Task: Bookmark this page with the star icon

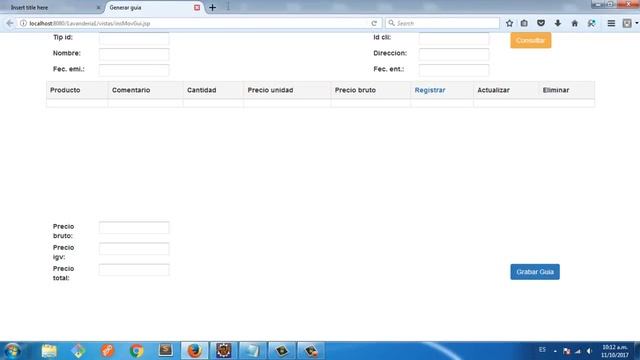Action: coord(509,23)
